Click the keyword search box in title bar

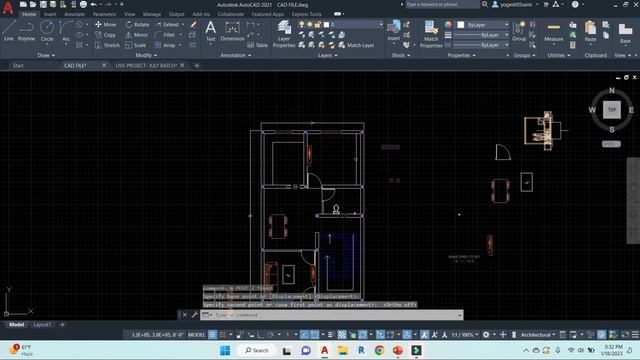pyautogui.click(x=442, y=4)
